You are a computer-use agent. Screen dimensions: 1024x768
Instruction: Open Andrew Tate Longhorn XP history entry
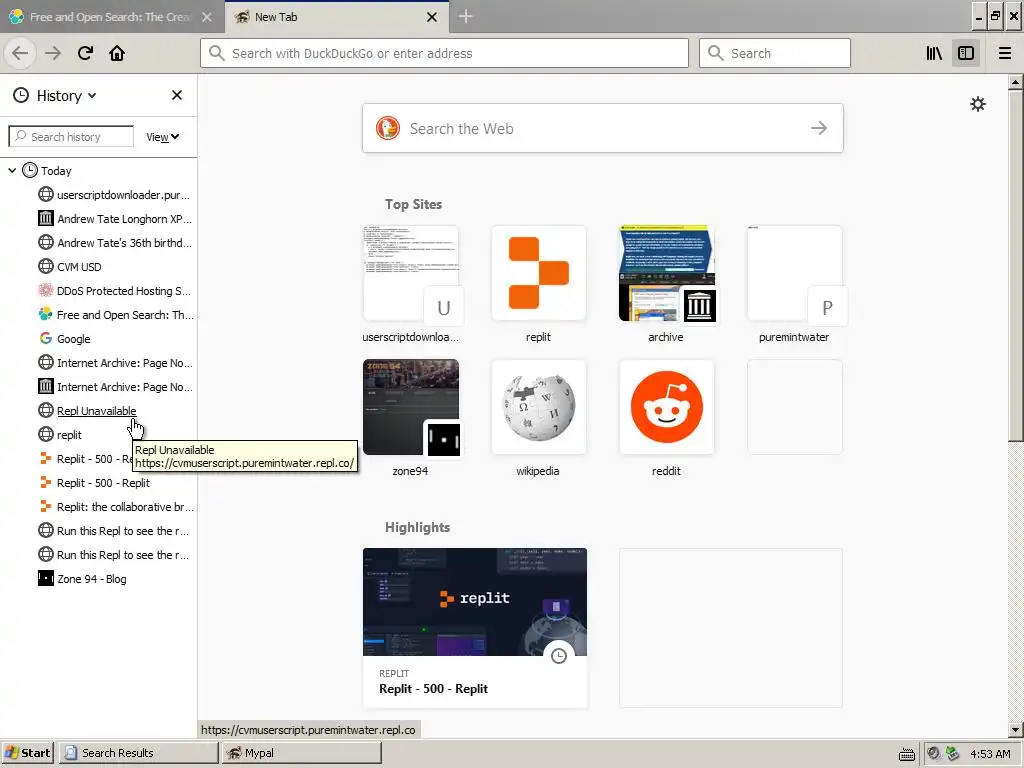115,219
